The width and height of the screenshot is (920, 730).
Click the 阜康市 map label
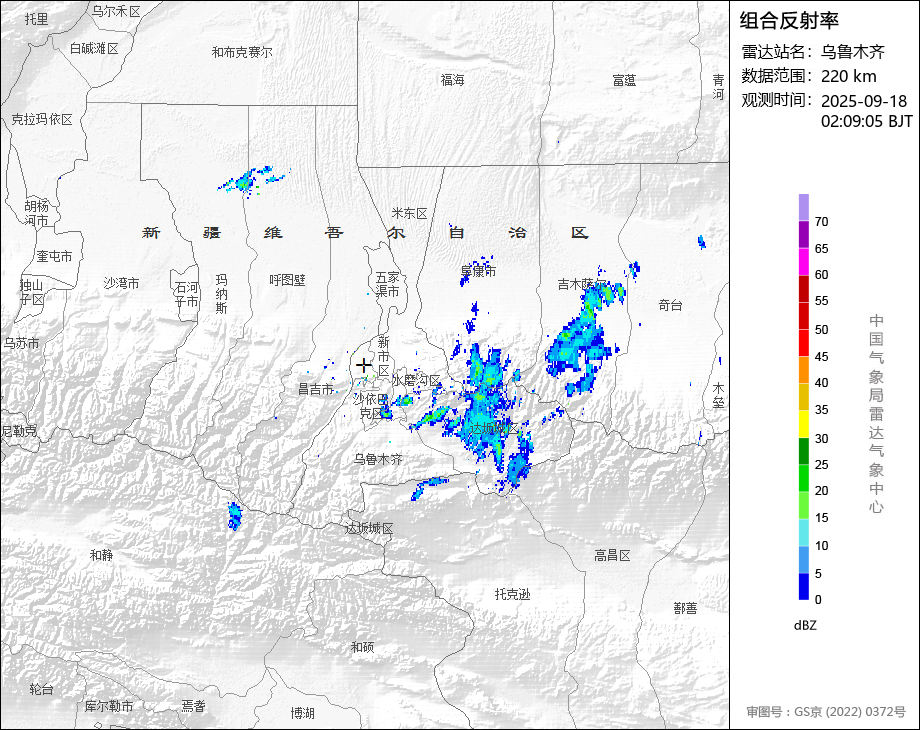pyautogui.click(x=478, y=271)
